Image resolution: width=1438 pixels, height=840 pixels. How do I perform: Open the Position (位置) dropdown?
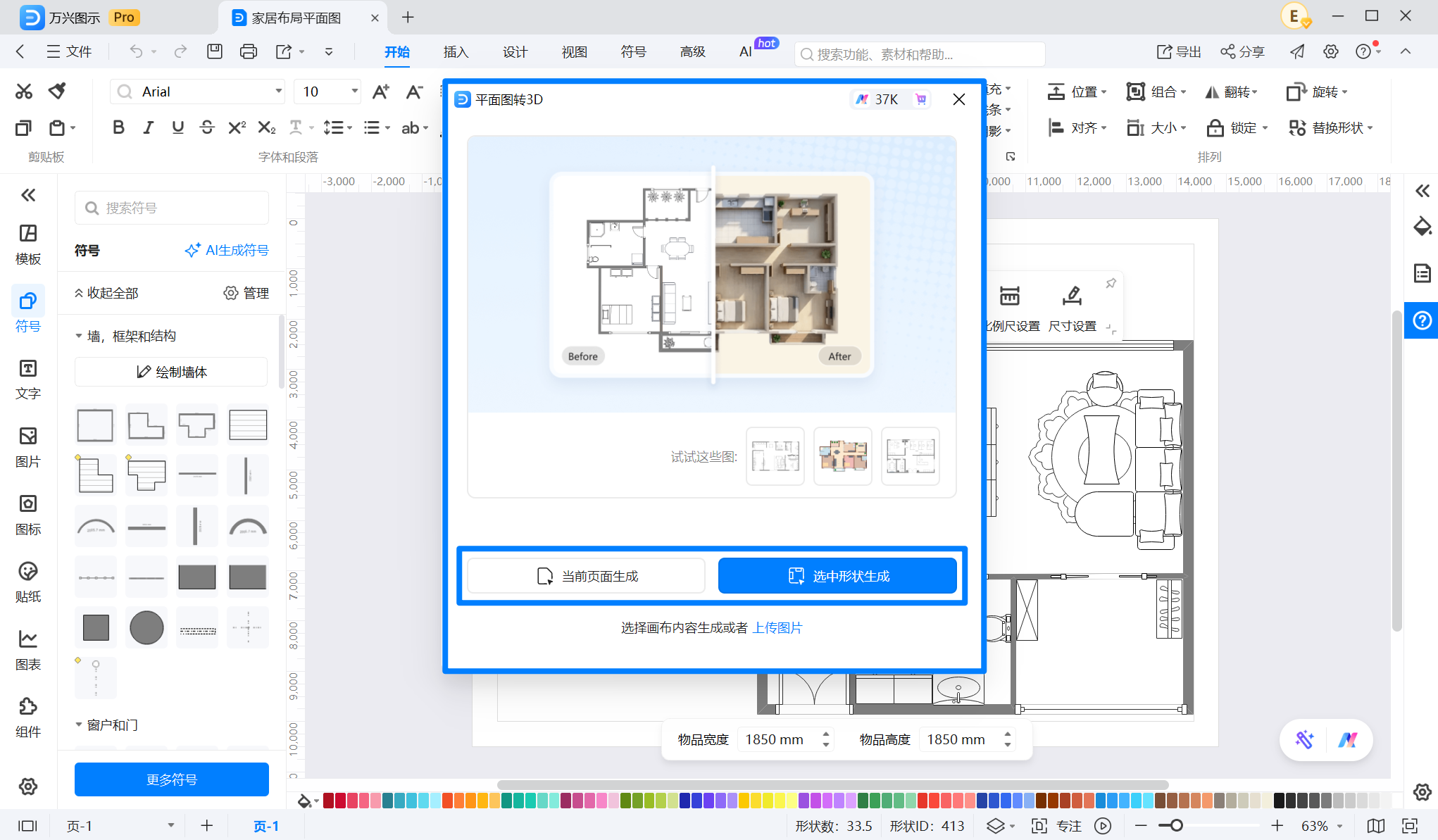point(1077,92)
